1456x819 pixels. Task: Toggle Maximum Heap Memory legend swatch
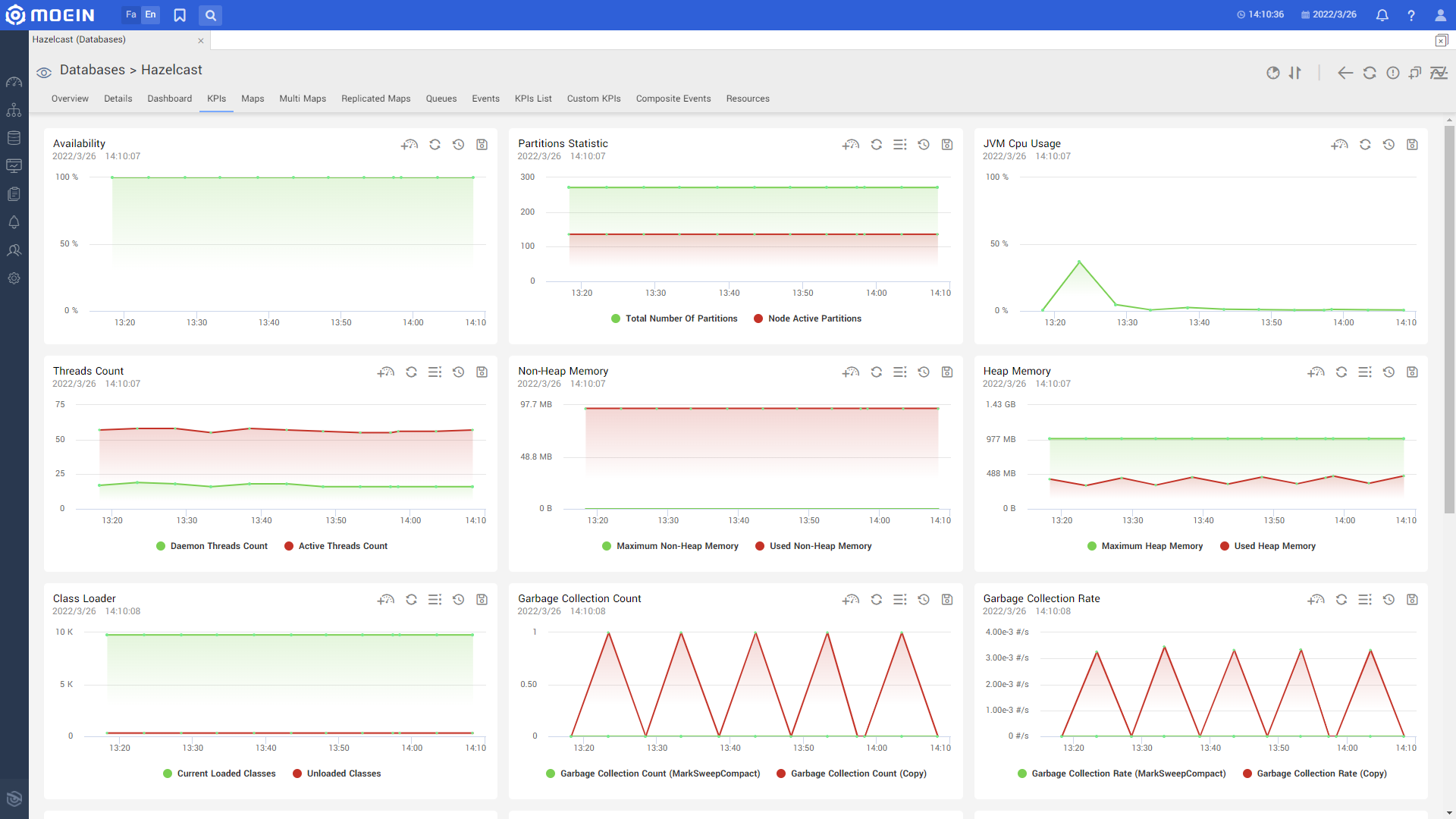point(1091,546)
